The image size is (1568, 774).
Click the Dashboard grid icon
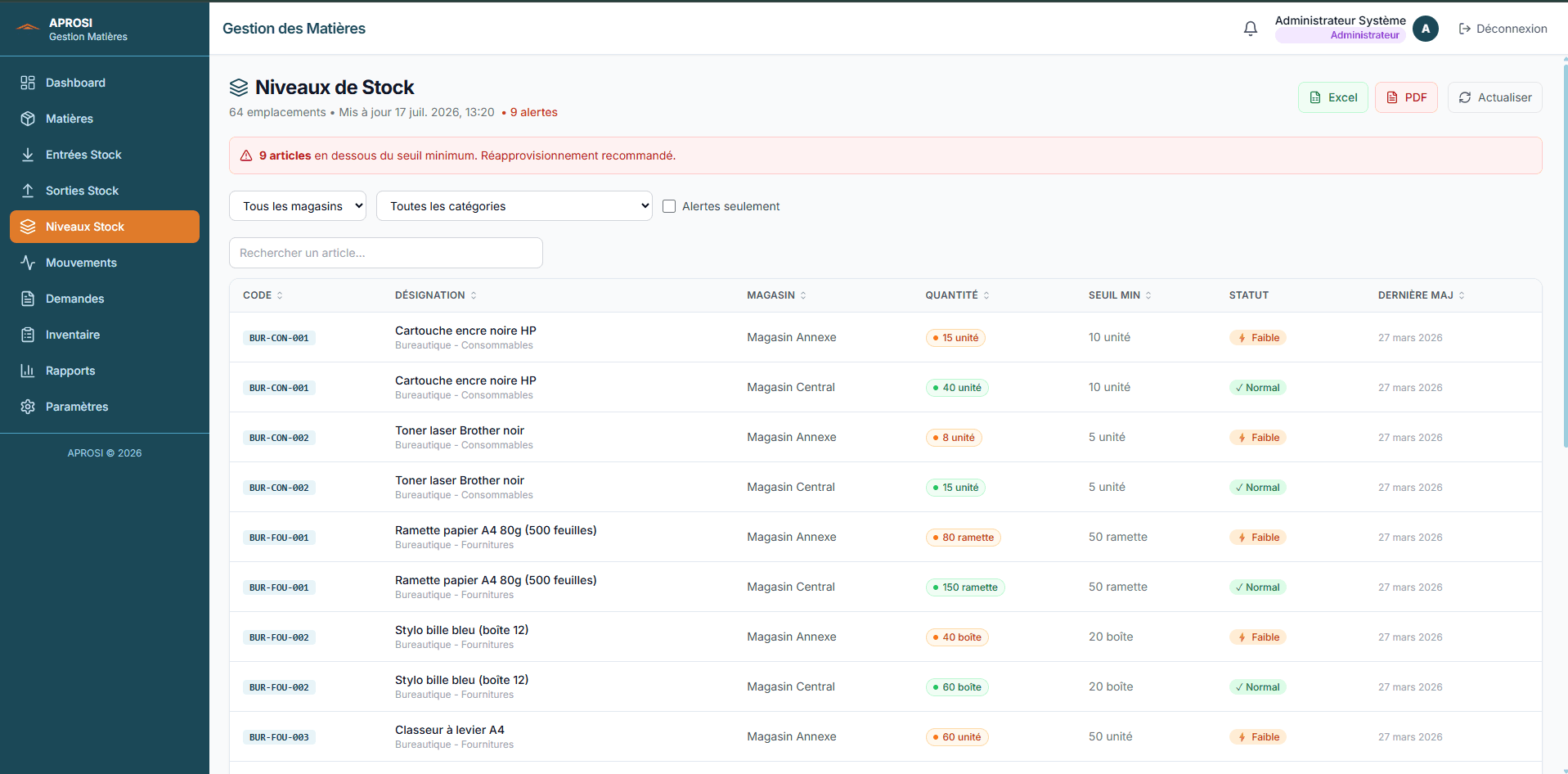click(x=28, y=83)
